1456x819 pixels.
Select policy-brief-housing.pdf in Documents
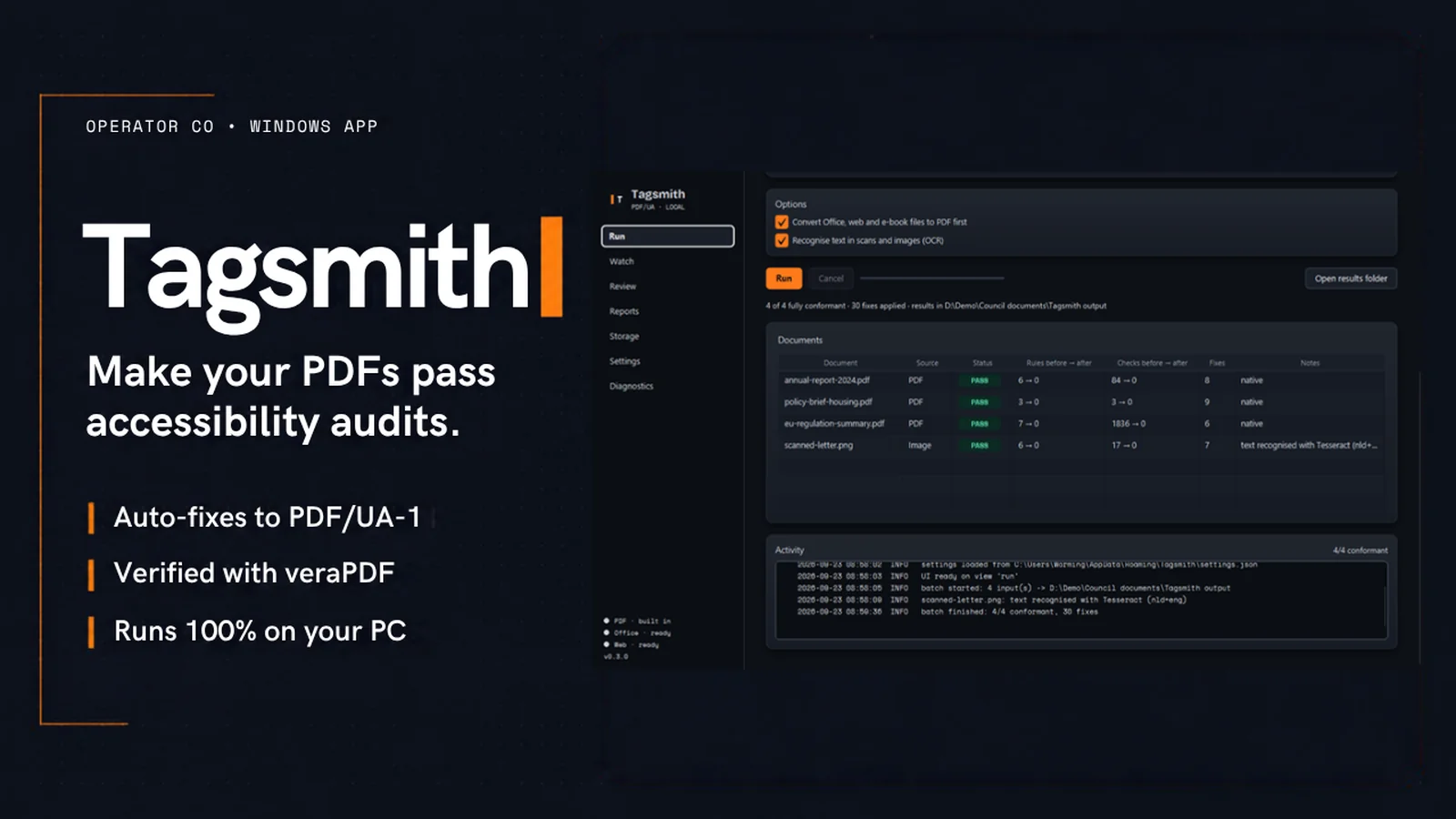[828, 402]
